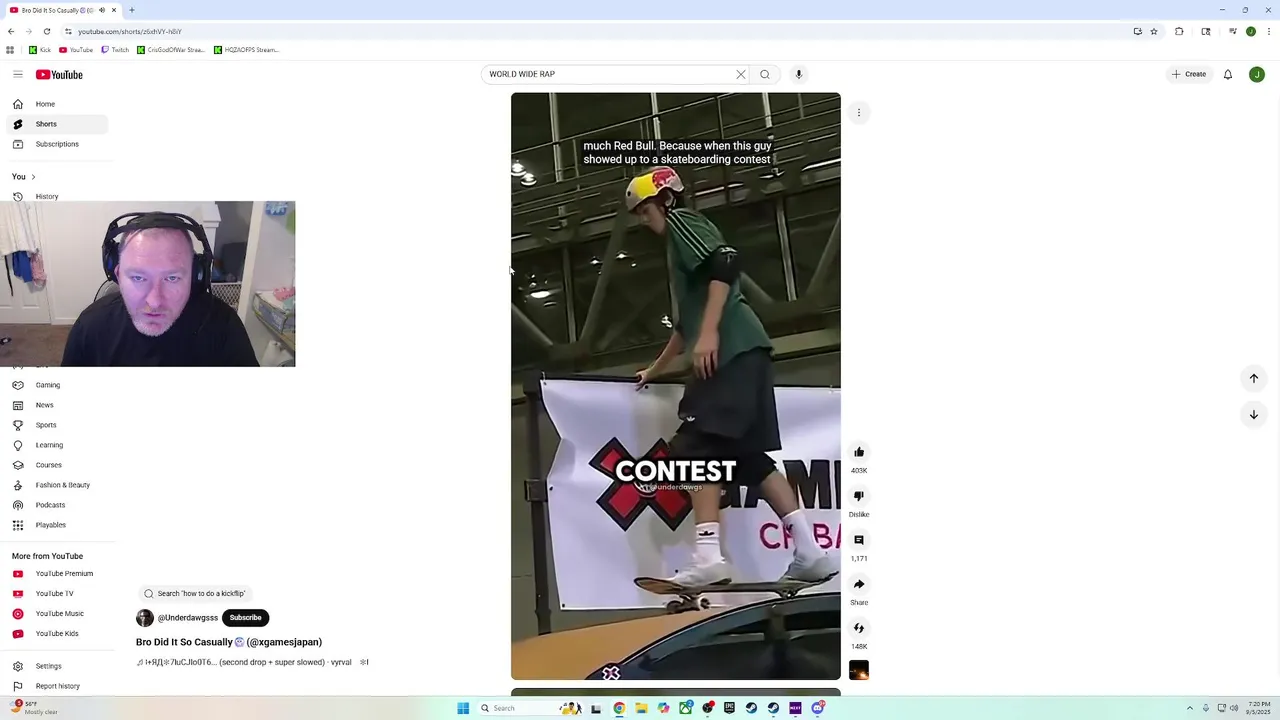Open the YouTube bookmark in the bookmarks bar
Screen dimensions: 1280x720
[x=76, y=50]
